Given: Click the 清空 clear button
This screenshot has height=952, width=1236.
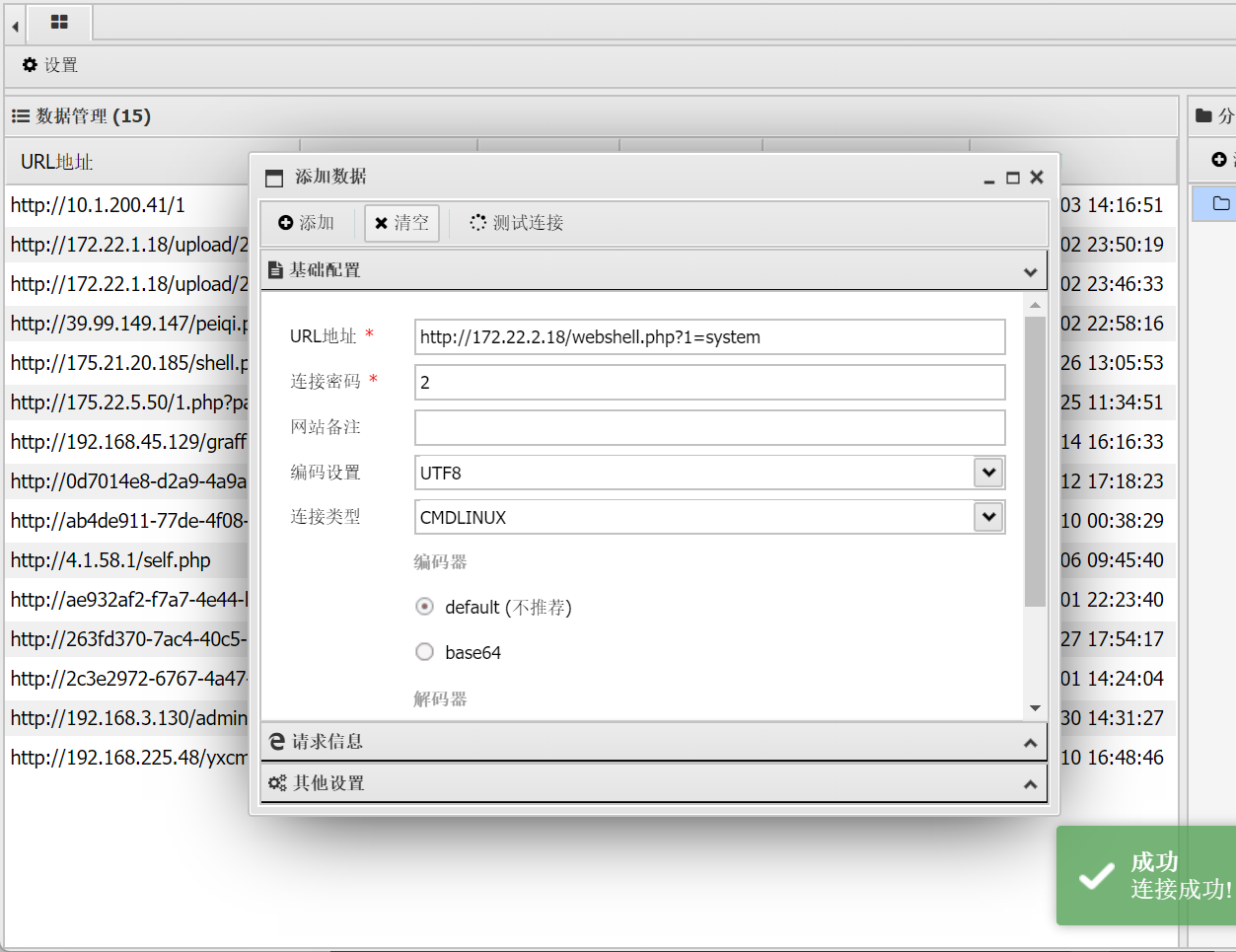Looking at the screenshot, I should 401,223.
